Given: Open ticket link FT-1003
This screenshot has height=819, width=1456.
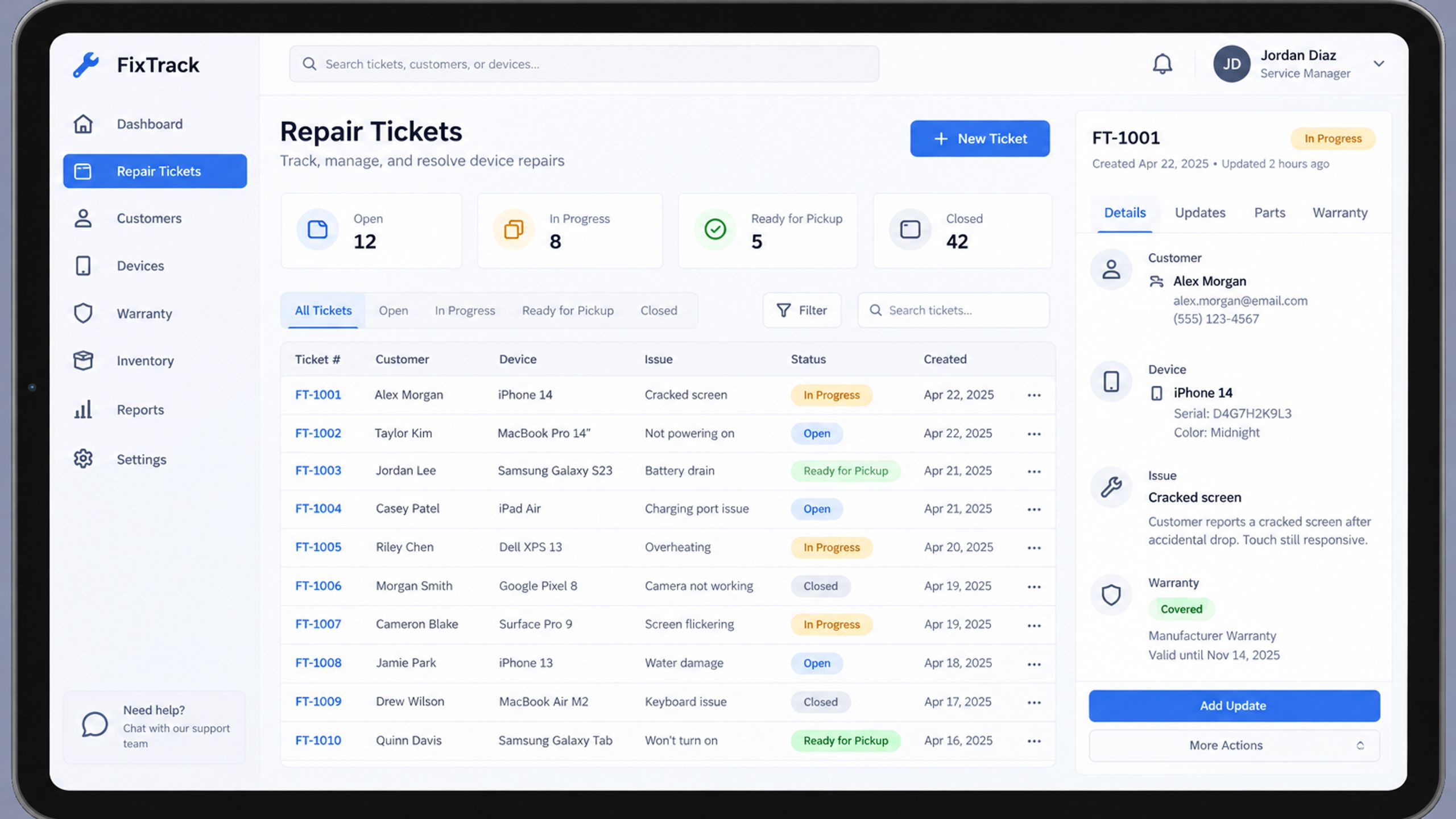Looking at the screenshot, I should click(318, 471).
